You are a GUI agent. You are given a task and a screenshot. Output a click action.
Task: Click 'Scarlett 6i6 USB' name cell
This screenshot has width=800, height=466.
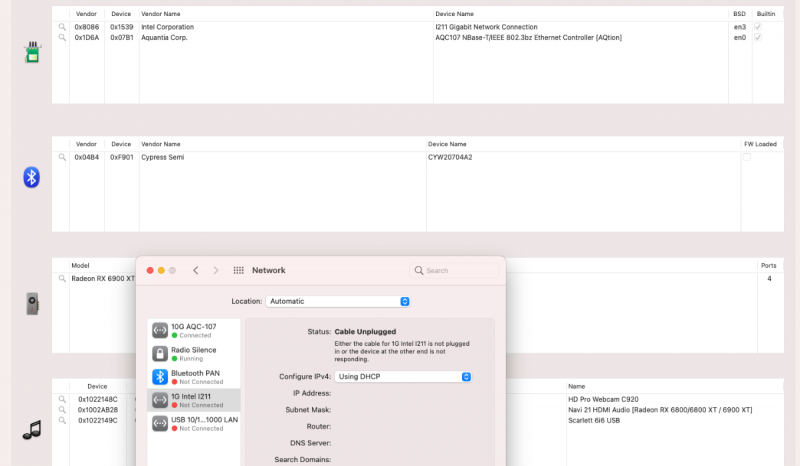pos(594,421)
